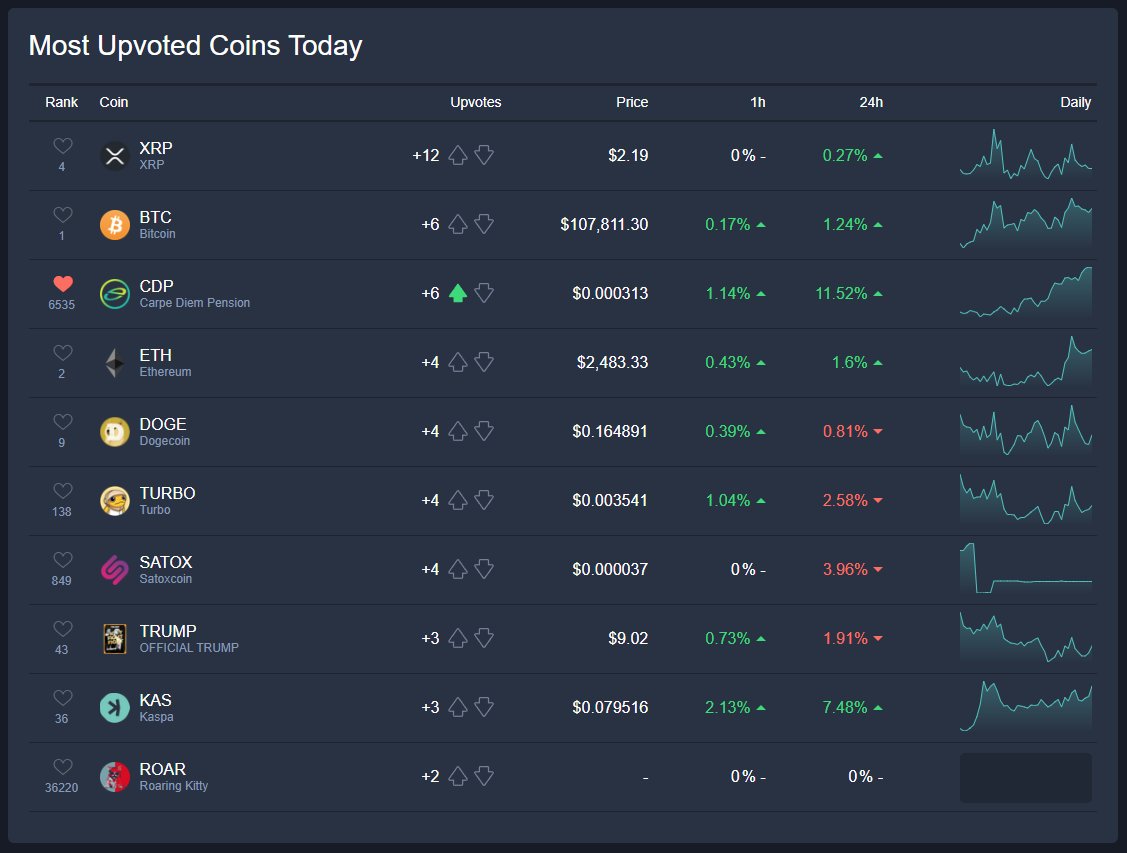Downvote the SATOX coin
The image size is (1127, 853).
tap(484, 569)
